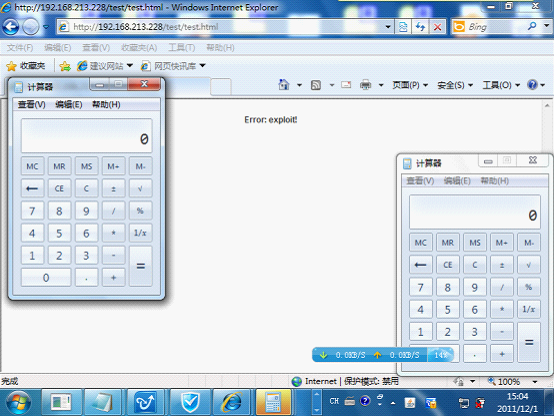Click the IE Home icon in command bar
The image size is (554, 416).
tap(284, 85)
